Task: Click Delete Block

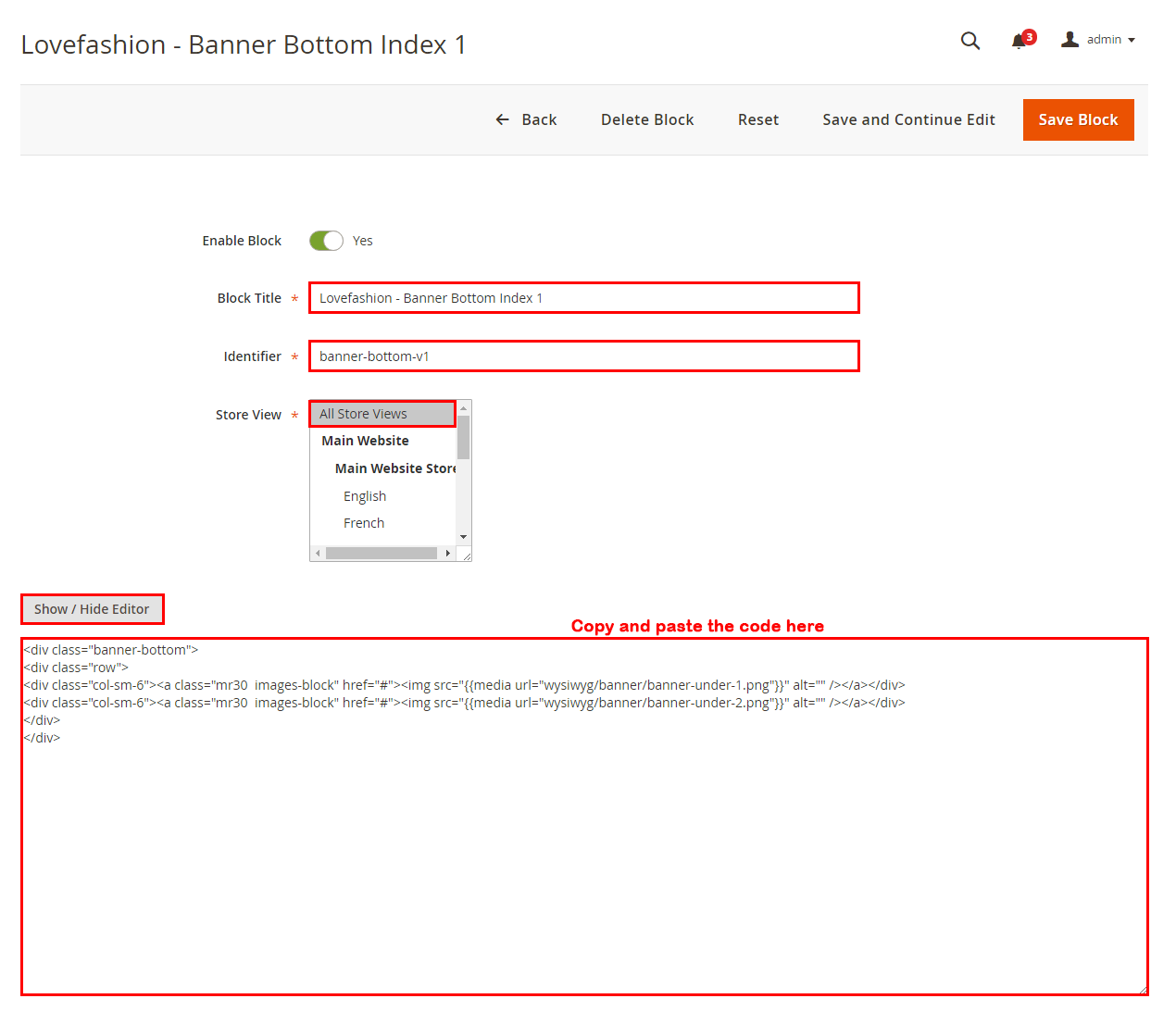Action: (647, 119)
